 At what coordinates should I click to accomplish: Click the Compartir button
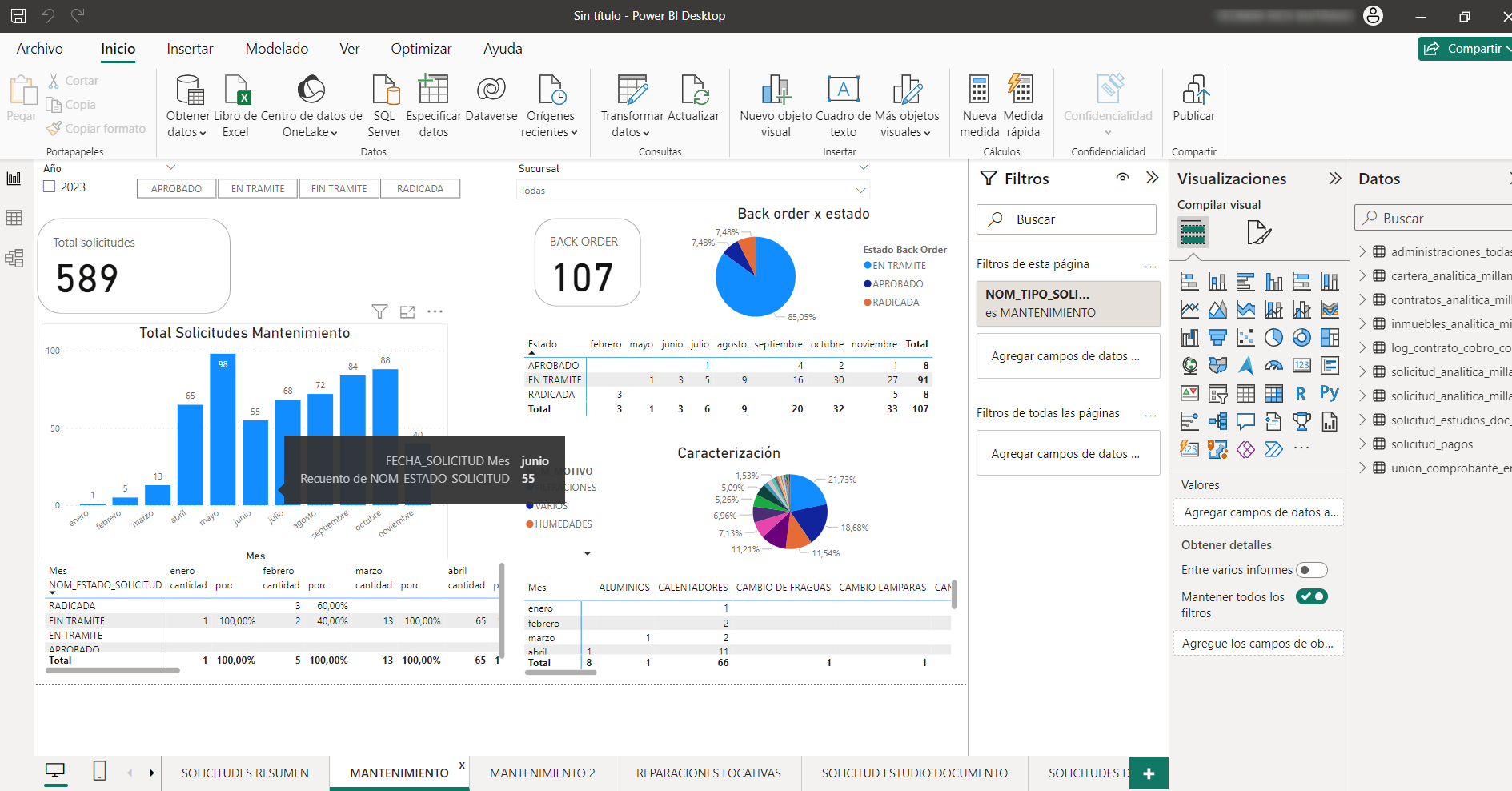(1464, 48)
